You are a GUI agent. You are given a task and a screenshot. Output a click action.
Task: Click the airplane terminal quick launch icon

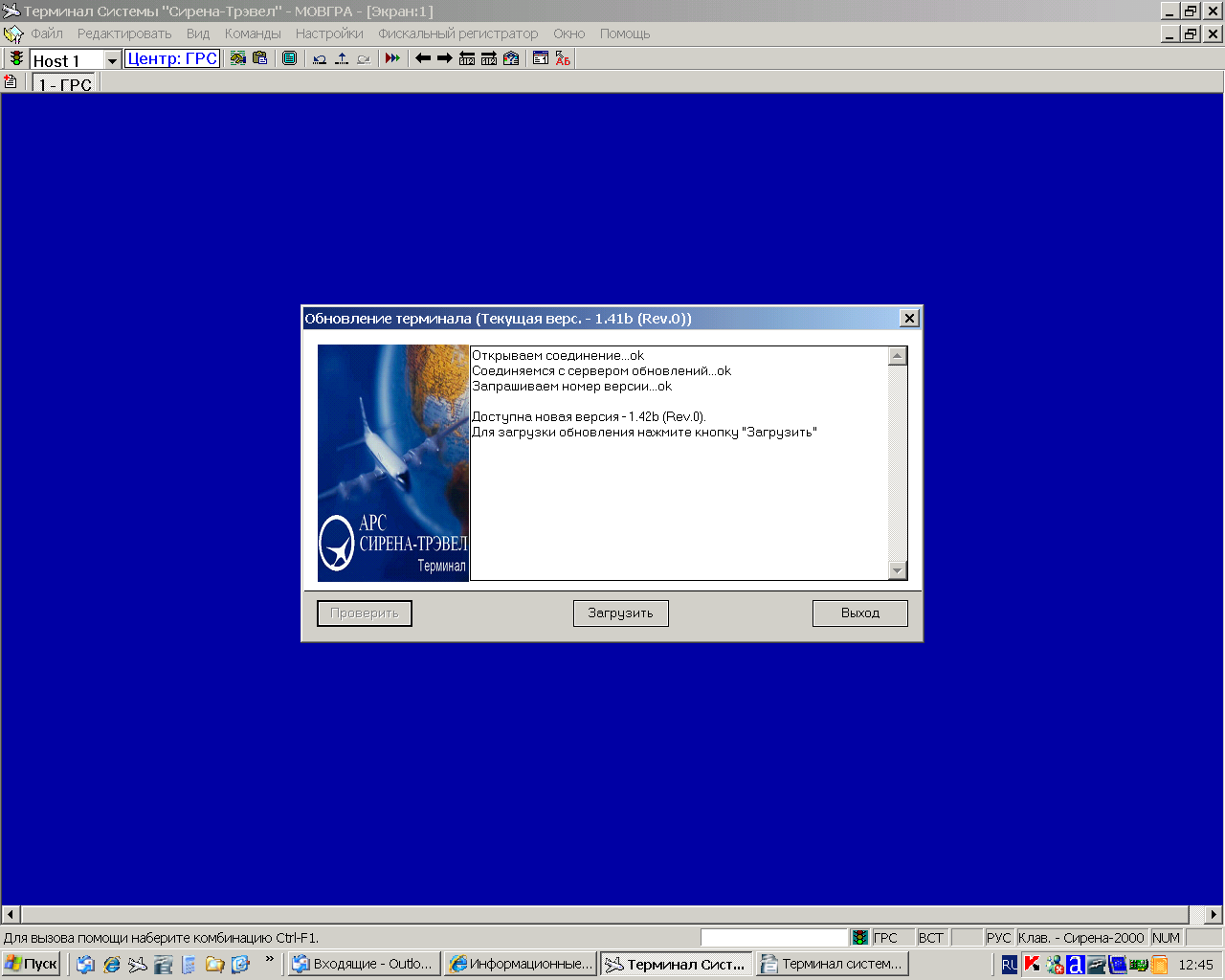click(138, 965)
